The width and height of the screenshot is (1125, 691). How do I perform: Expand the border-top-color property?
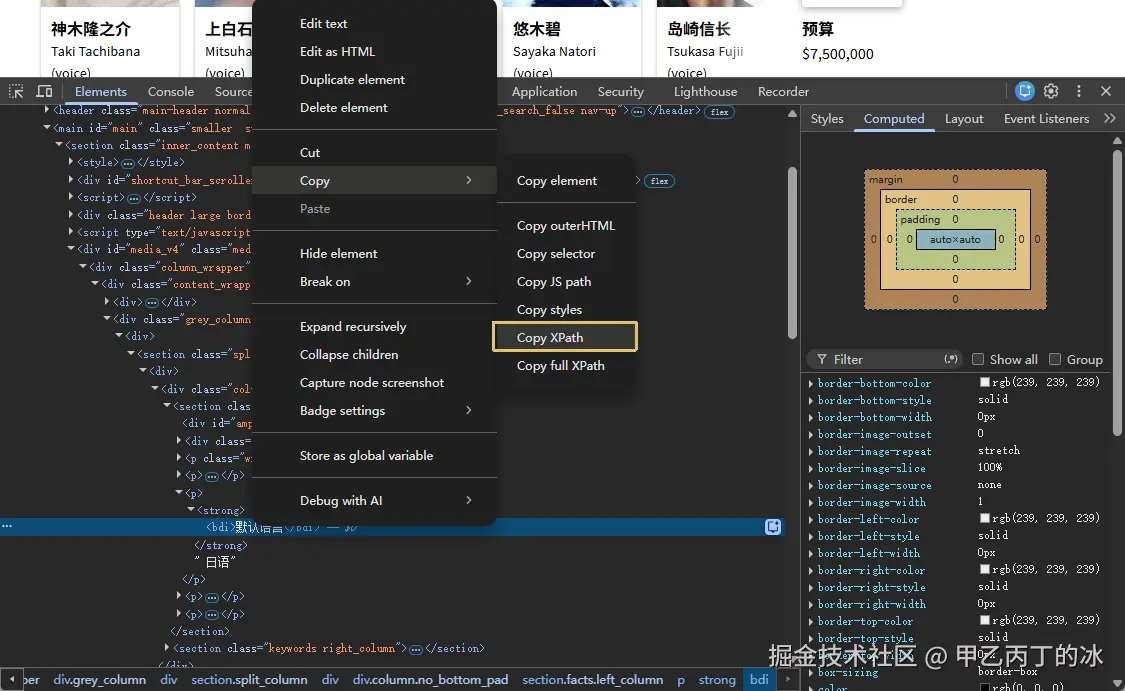click(x=811, y=621)
